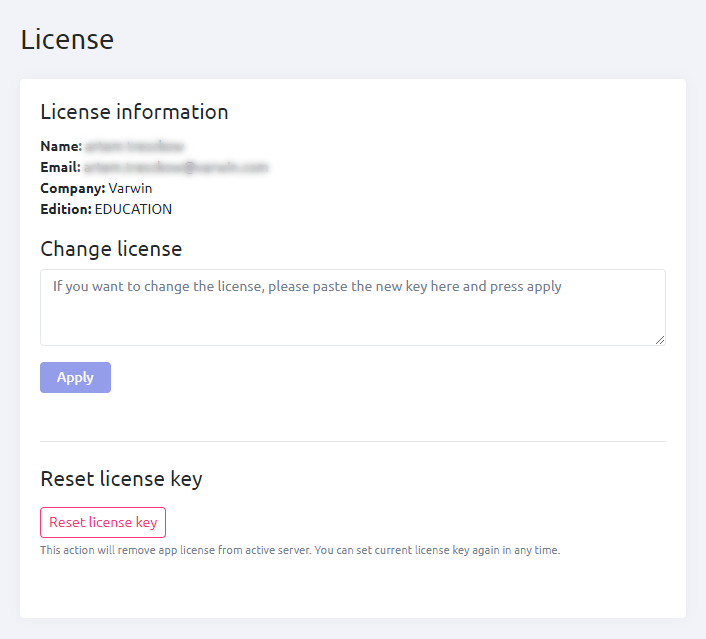Click the Name field label
Image resolution: width=706 pixels, height=639 pixels.
click(60, 146)
